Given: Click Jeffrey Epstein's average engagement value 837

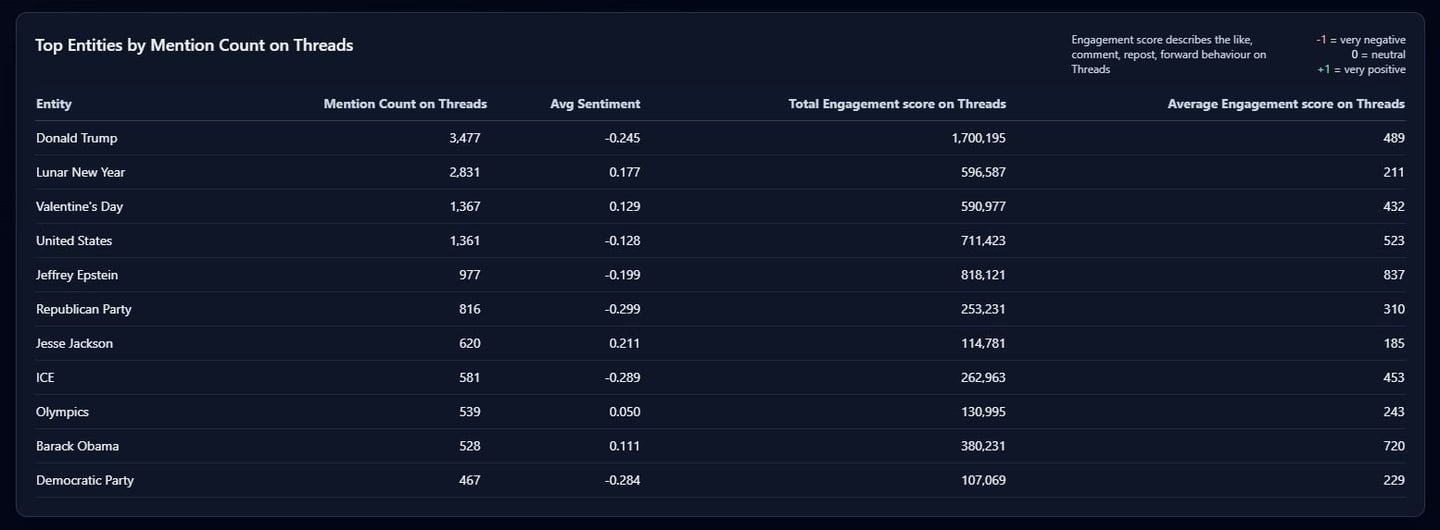Looking at the screenshot, I should (1393, 275).
